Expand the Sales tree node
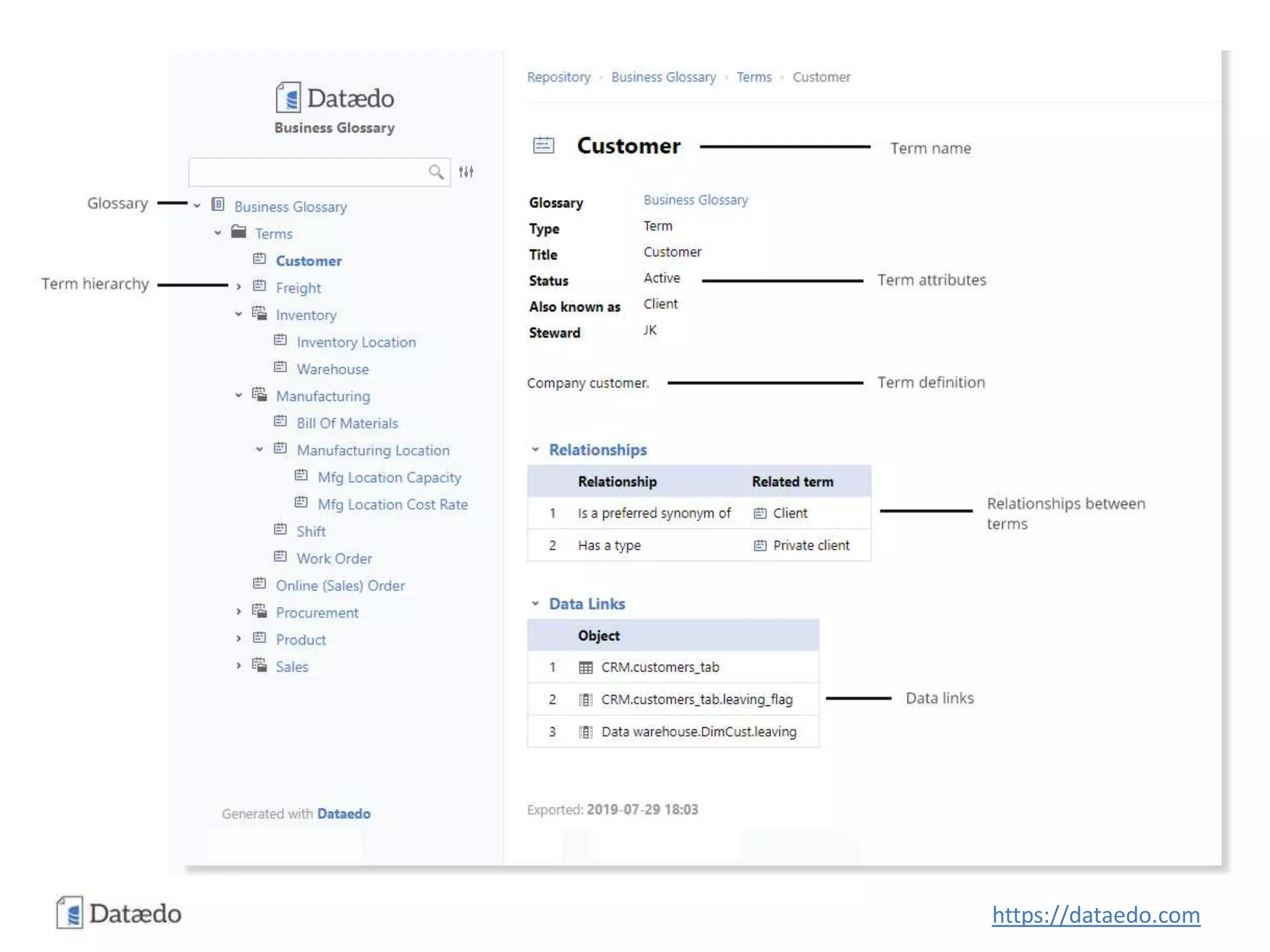The height and width of the screenshot is (952, 1270). [239, 666]
